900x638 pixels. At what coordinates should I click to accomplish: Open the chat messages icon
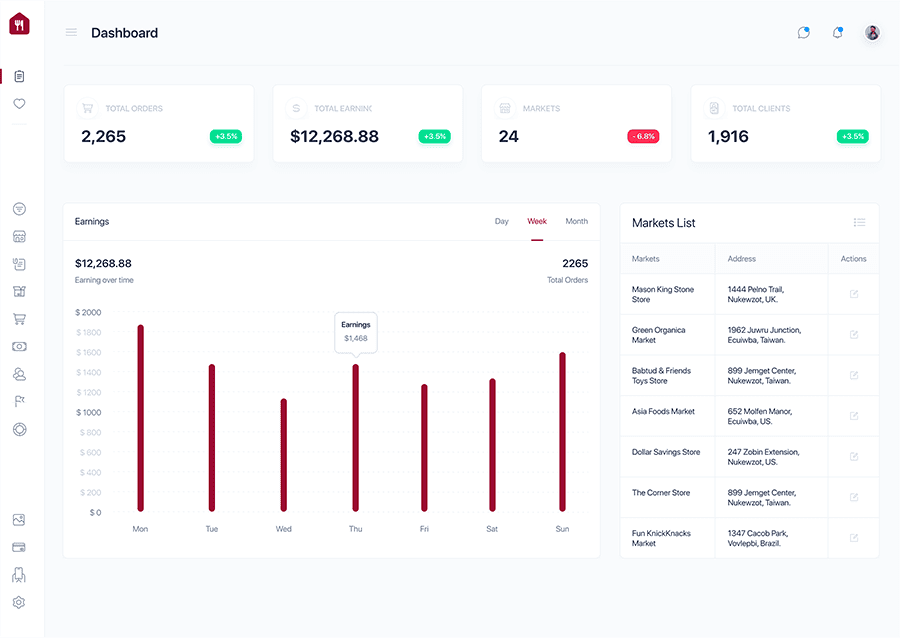[804, 33]
